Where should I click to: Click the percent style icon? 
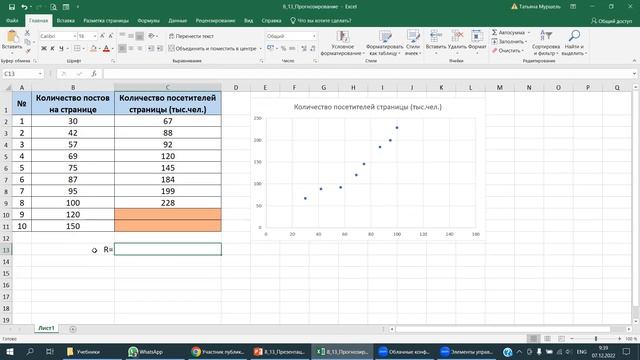pos(283,49)
